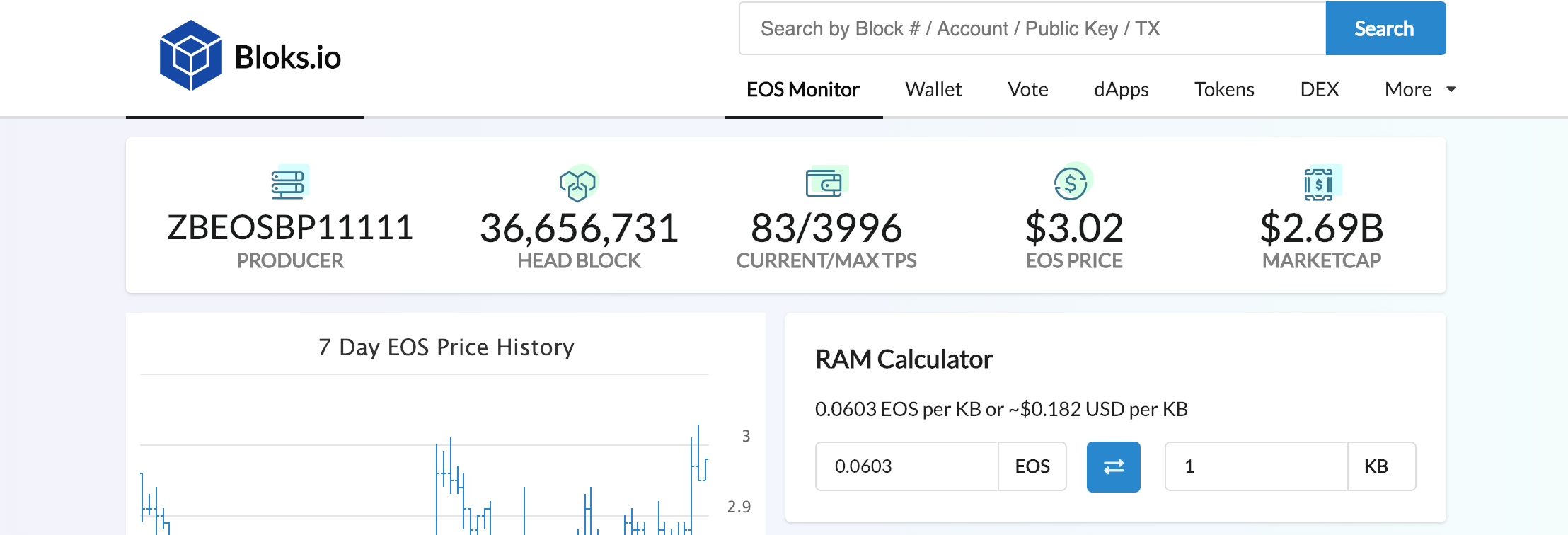Go to the Wallet tab

click(x=933, y=89)
